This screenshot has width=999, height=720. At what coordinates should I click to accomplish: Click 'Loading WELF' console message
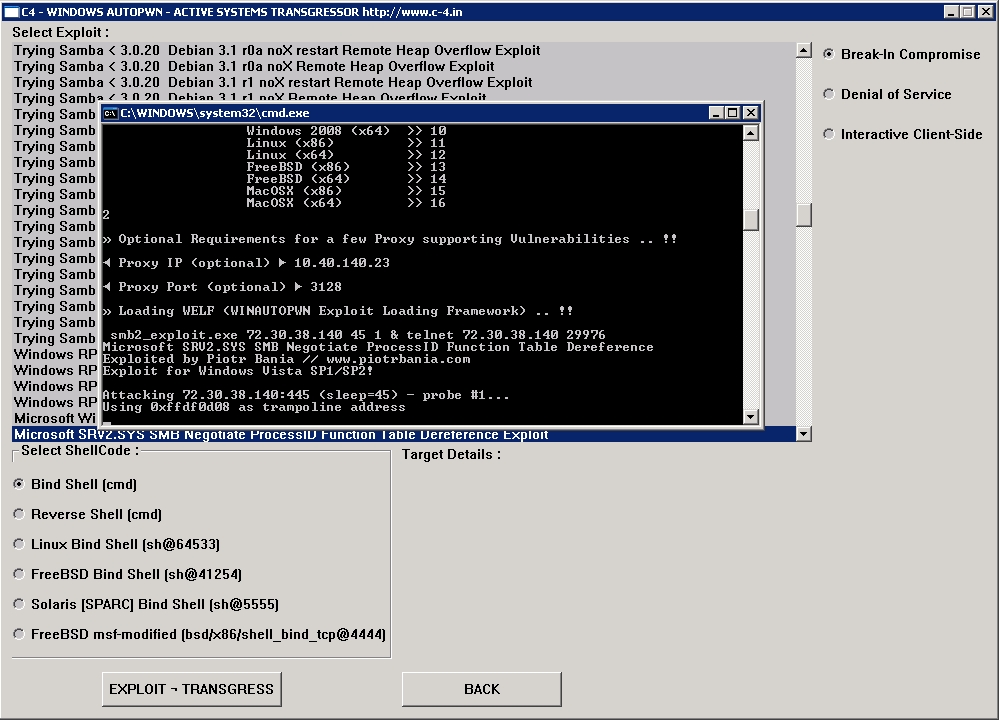(x=338, y=311)
